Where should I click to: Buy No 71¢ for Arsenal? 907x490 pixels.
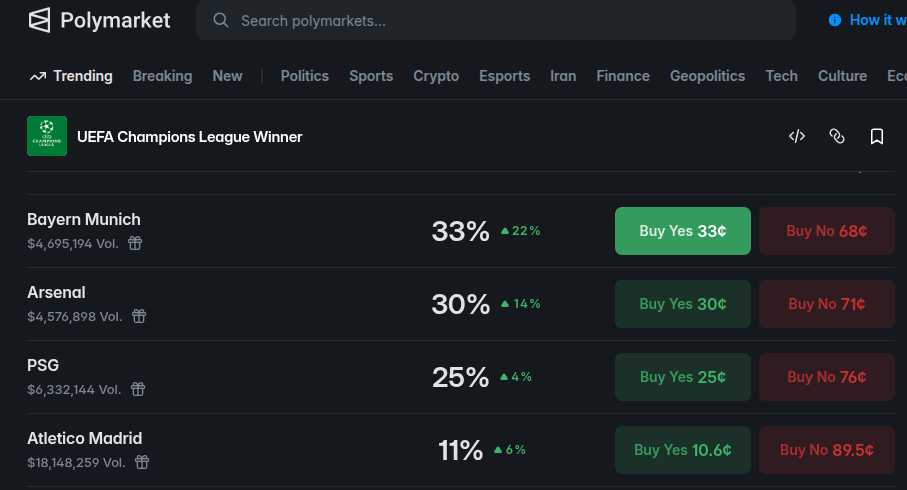click(826, 304)
